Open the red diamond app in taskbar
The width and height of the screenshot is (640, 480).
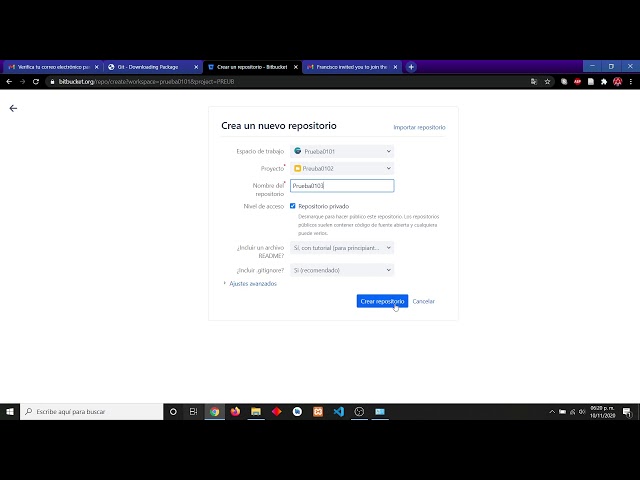pos(277,411)
